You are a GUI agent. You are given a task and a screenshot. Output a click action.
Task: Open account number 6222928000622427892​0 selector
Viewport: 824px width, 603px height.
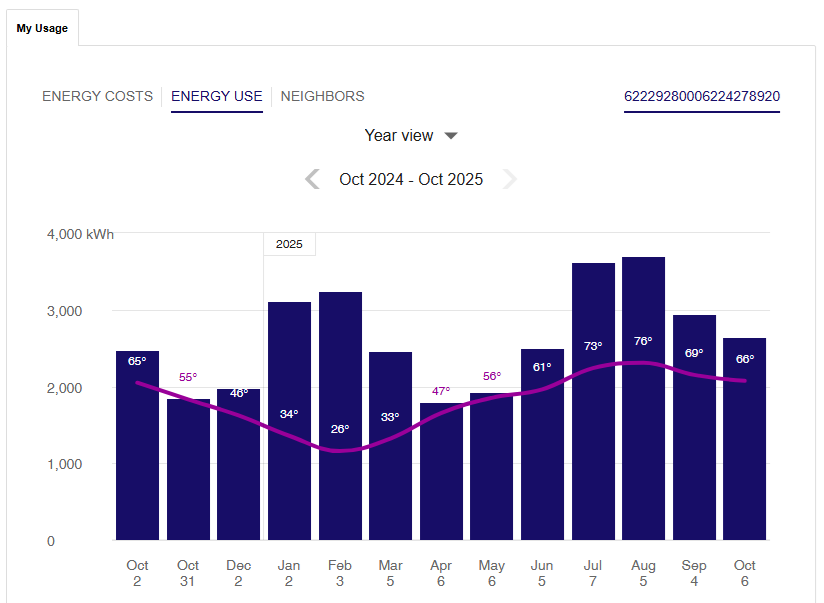click(x=702, y=97)
